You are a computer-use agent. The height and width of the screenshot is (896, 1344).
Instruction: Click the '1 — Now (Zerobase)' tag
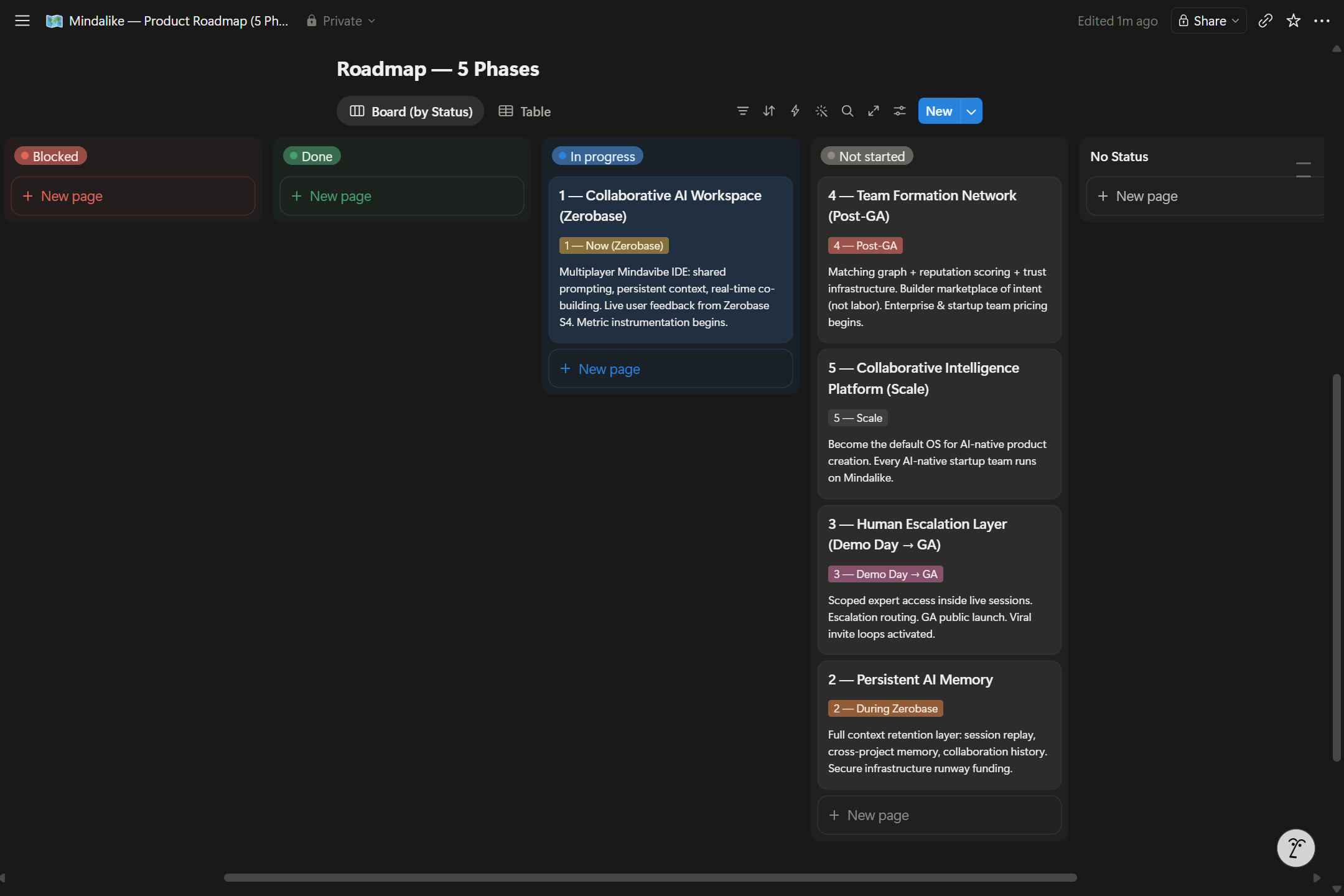click(614, 245)
